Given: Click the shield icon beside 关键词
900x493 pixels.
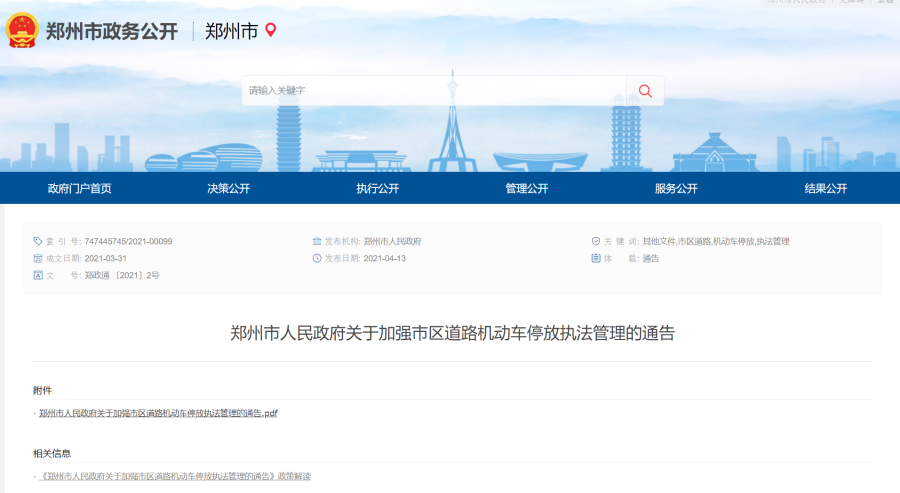Looking at the screenshot, I should 596,241.
